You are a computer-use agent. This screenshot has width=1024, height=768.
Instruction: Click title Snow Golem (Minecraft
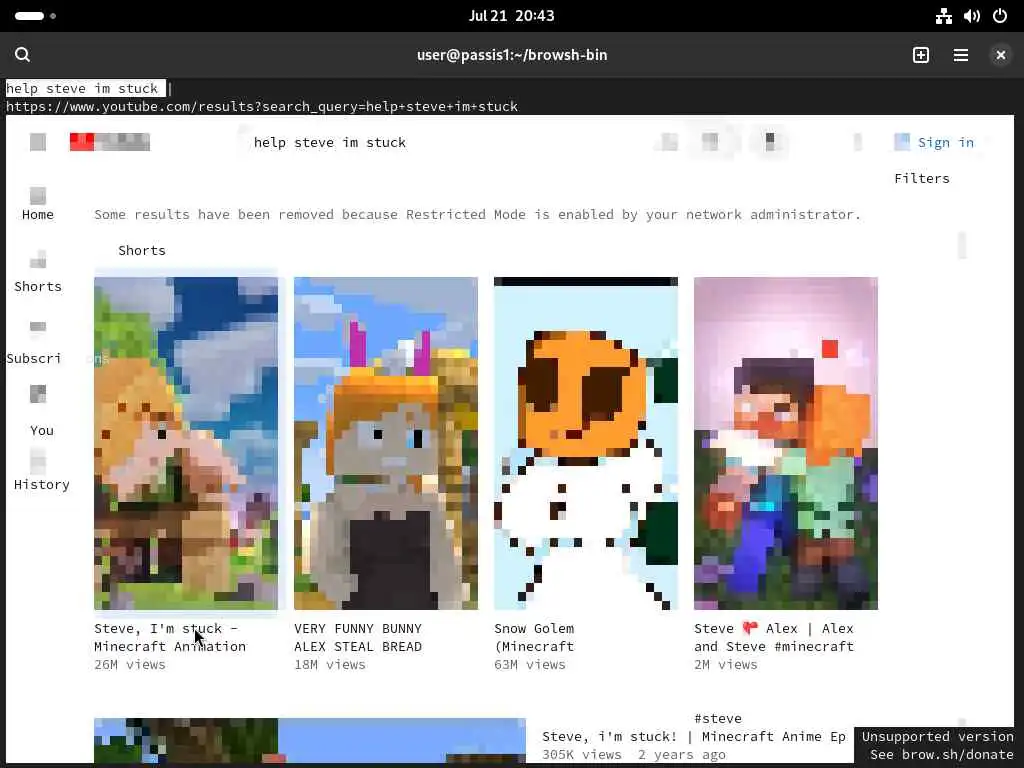(x=534, y=637)
